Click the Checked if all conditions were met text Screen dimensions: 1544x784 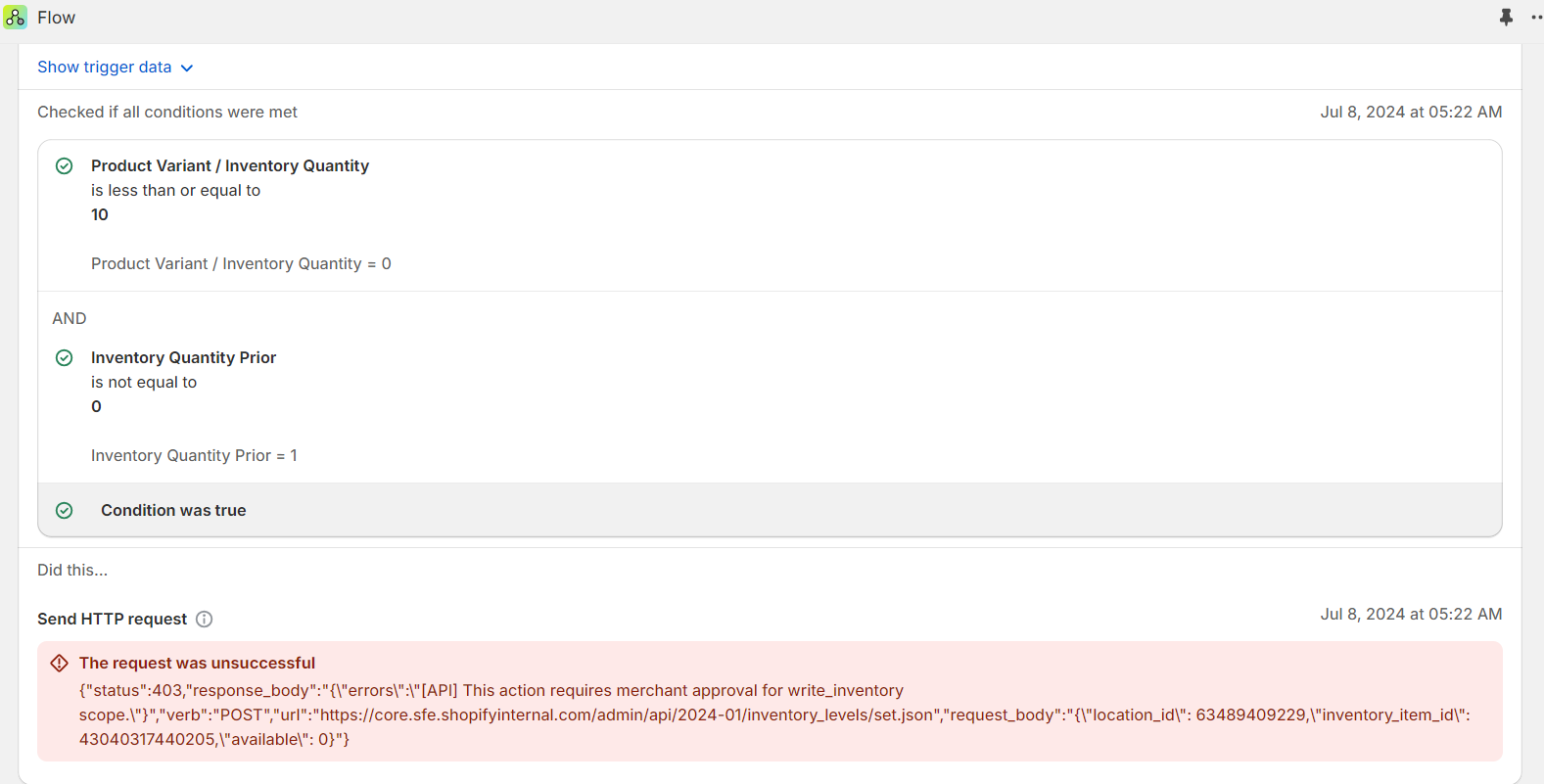pos(167,113)
